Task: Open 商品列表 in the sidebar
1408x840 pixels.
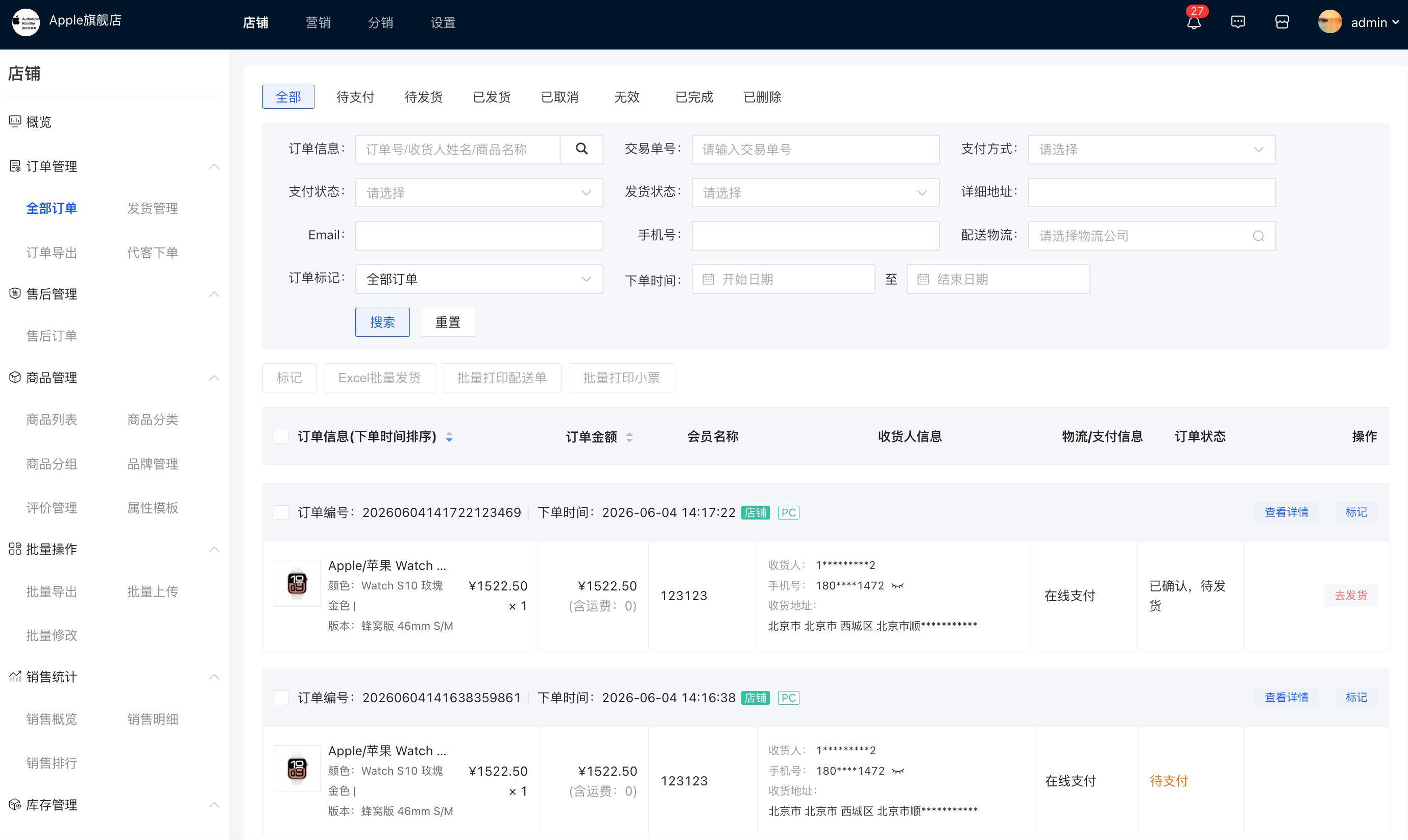Action: 52,419
